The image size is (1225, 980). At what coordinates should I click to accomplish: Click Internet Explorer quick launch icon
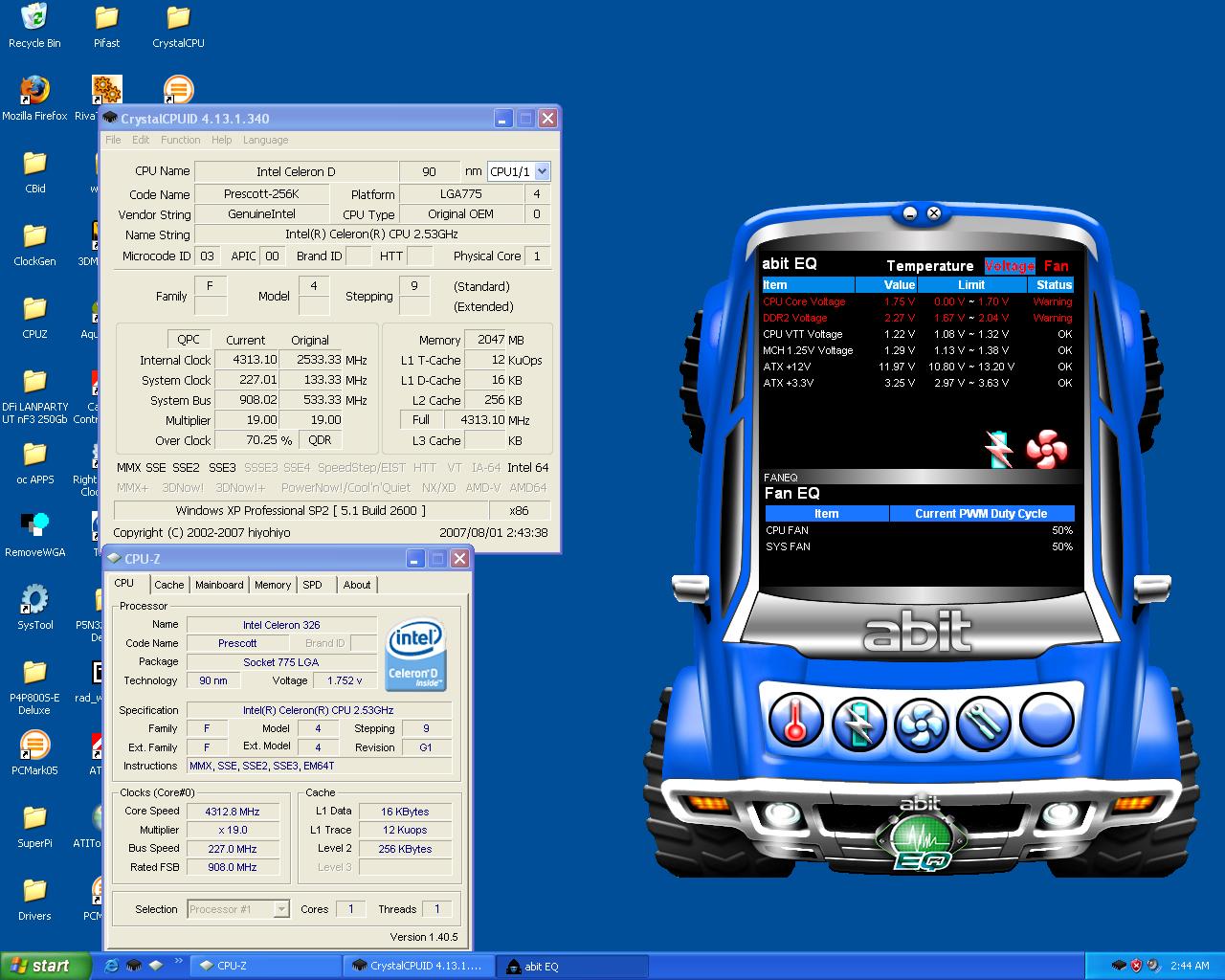112,965
